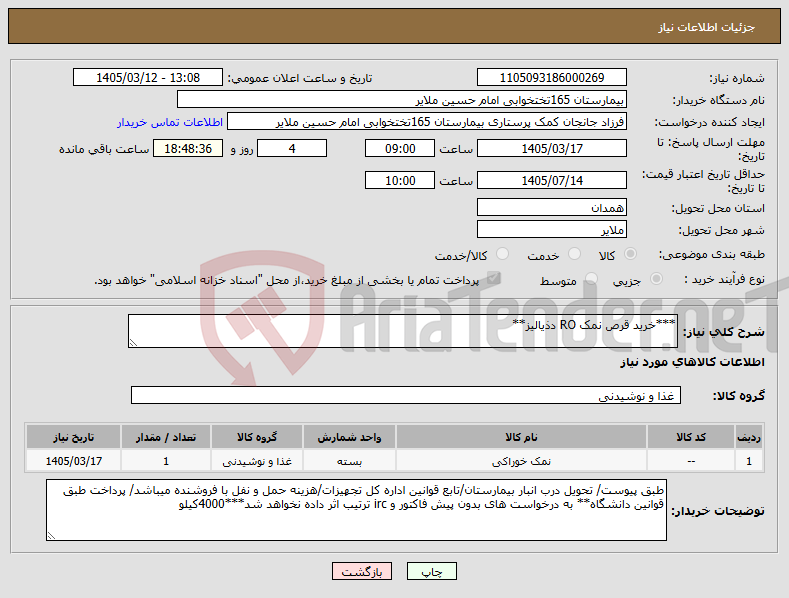This screenshot has width=789, height=598.
Task: Click the response deadline date 1405/03/17 field
Action: click(551, 148)
